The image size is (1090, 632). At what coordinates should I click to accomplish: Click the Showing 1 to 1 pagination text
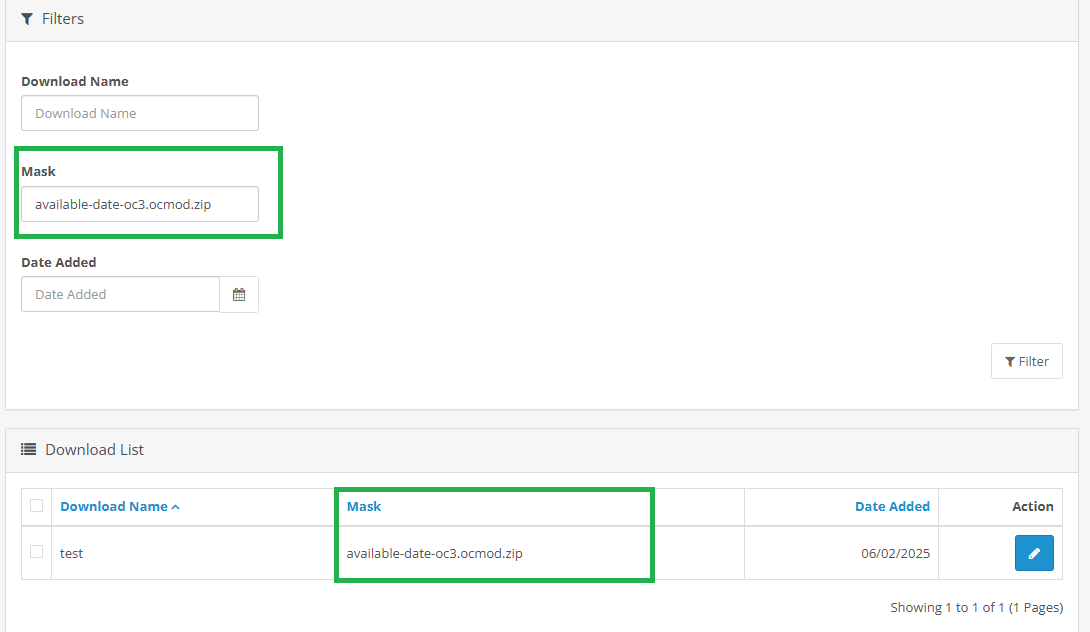point(976,608)
